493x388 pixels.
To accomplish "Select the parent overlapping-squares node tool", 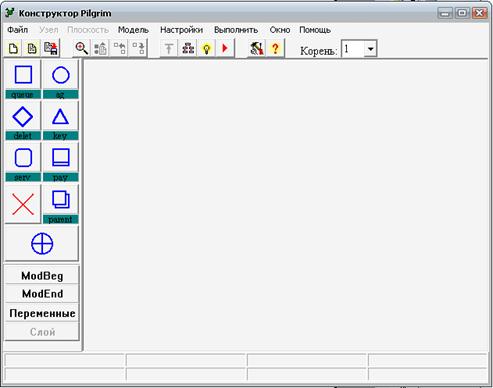I will pos(61,204).
